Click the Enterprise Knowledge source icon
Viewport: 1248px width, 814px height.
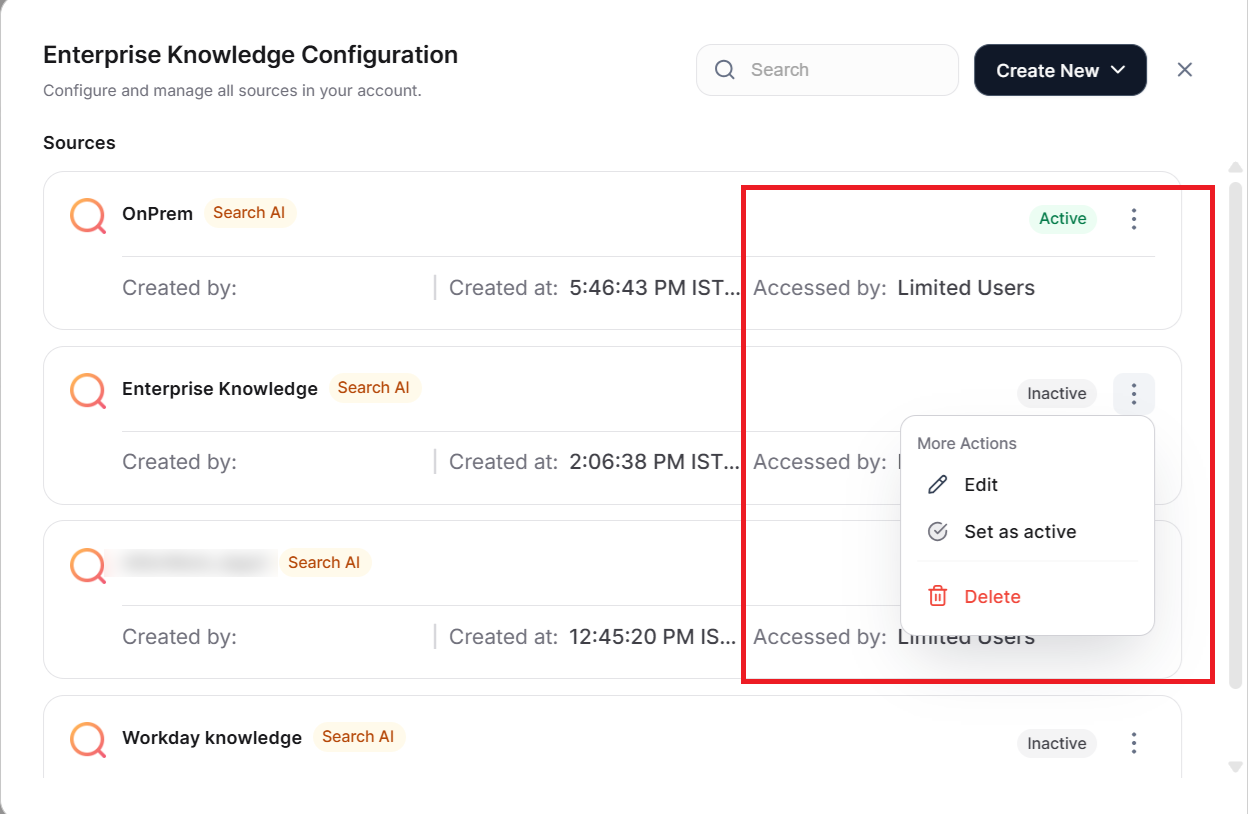(x=88, y=390)
